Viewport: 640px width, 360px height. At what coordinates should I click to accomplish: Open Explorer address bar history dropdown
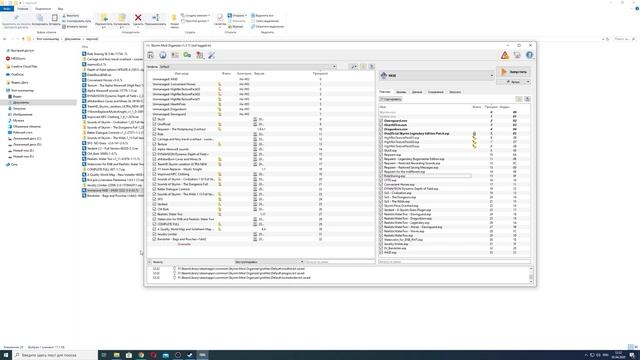tap(603, 39)
